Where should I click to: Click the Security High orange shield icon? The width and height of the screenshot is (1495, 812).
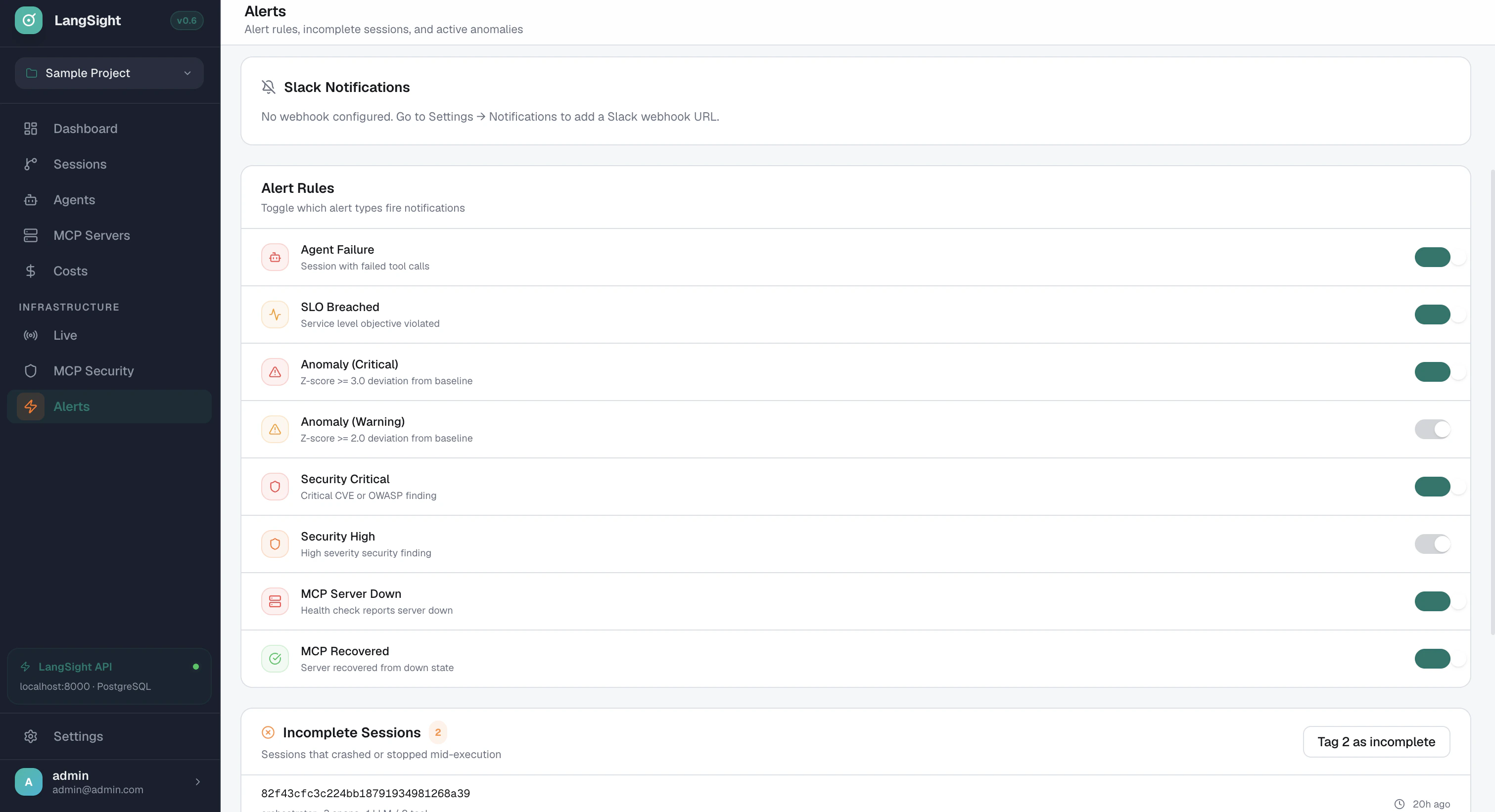click(275, 544)
